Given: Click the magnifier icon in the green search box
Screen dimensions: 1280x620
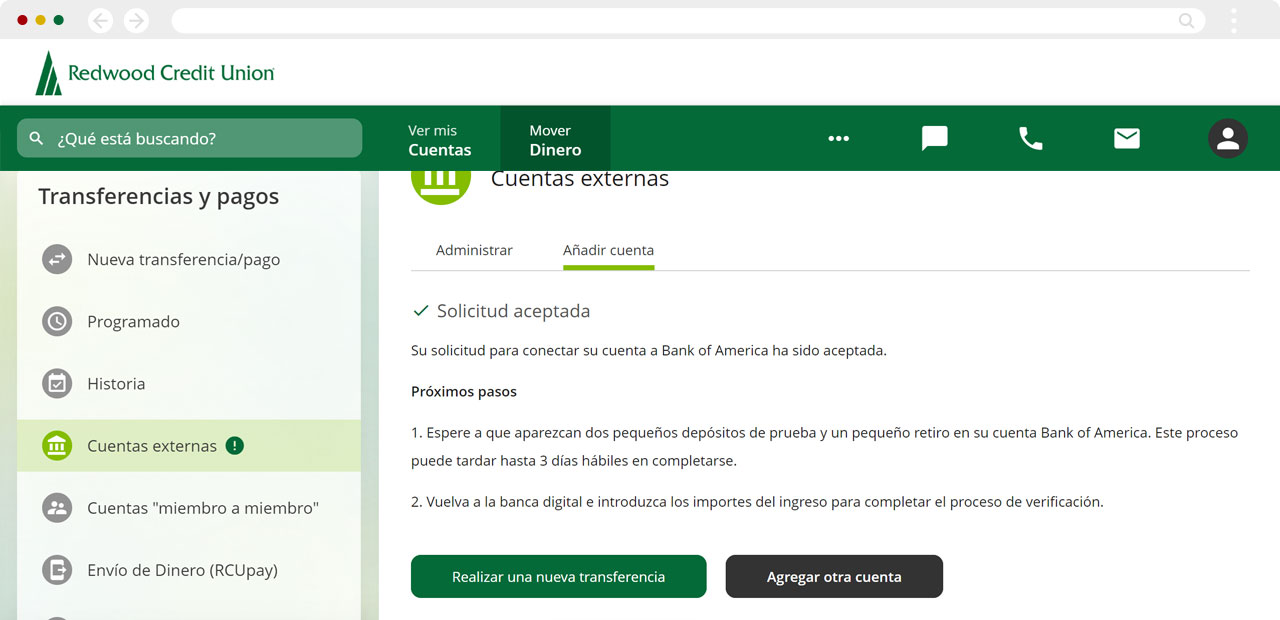Looking at the screenshot, I should tap(37, 138).
